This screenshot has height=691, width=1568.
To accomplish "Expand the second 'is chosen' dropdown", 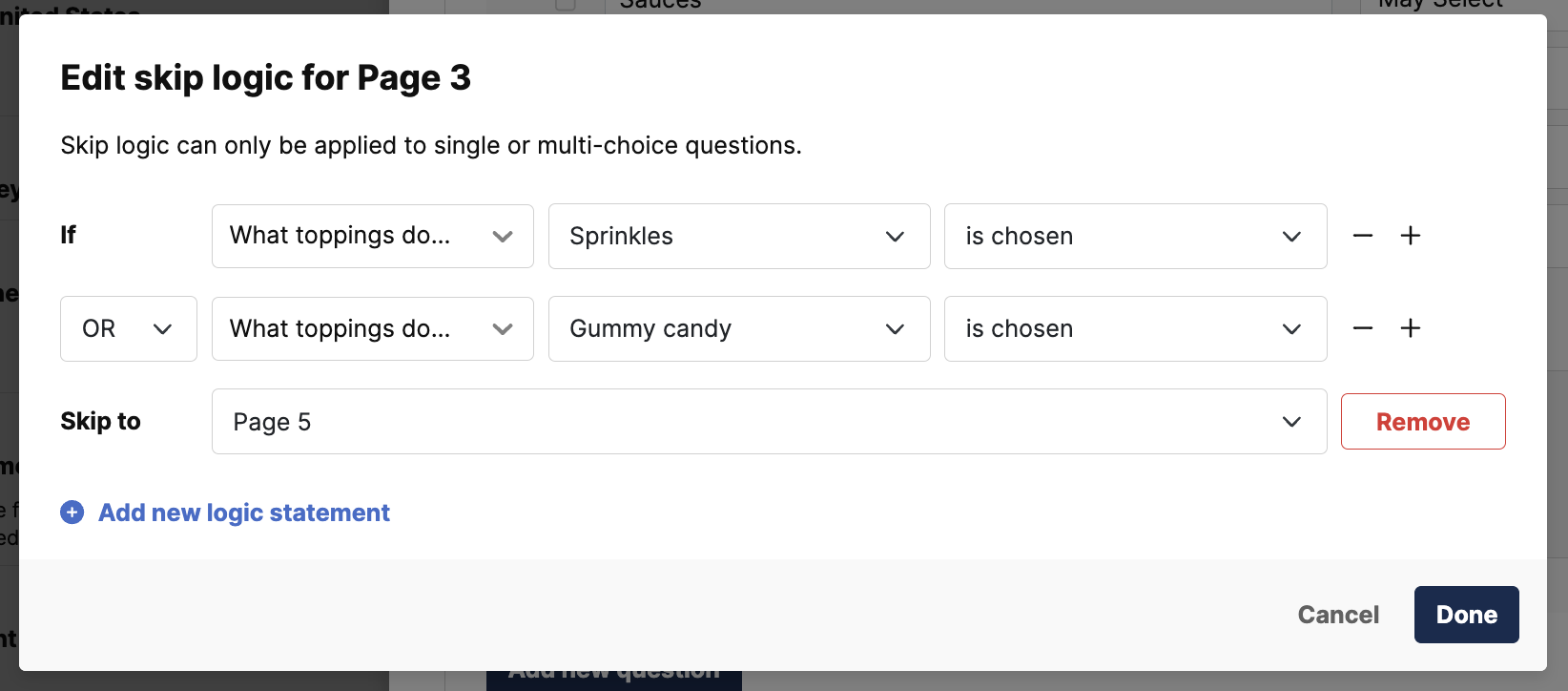I will click(1135, 328).
